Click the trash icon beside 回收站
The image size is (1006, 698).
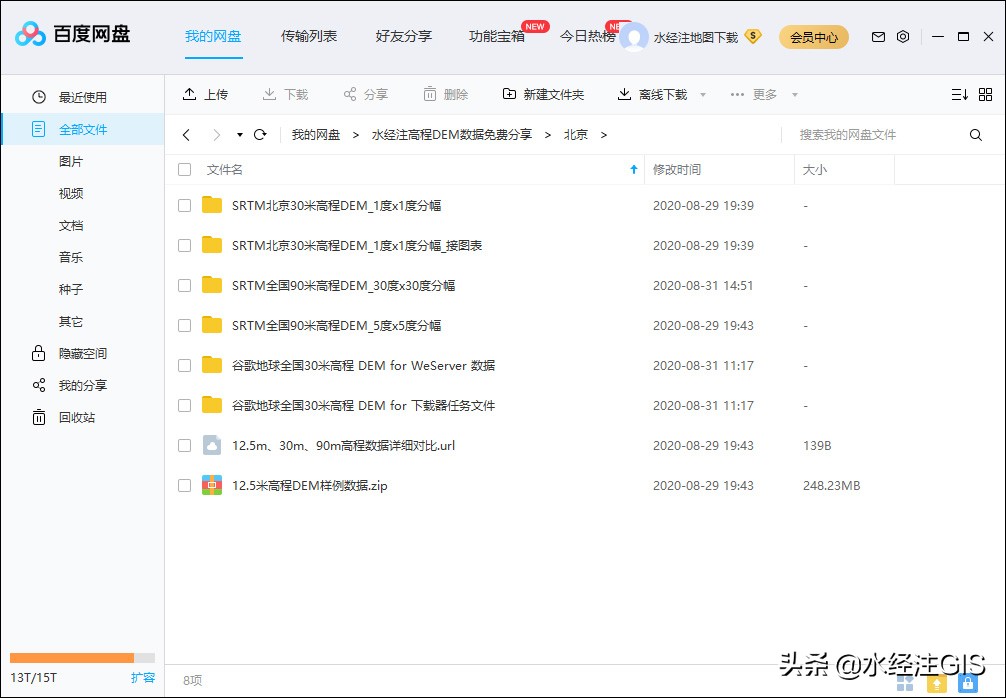38,417
